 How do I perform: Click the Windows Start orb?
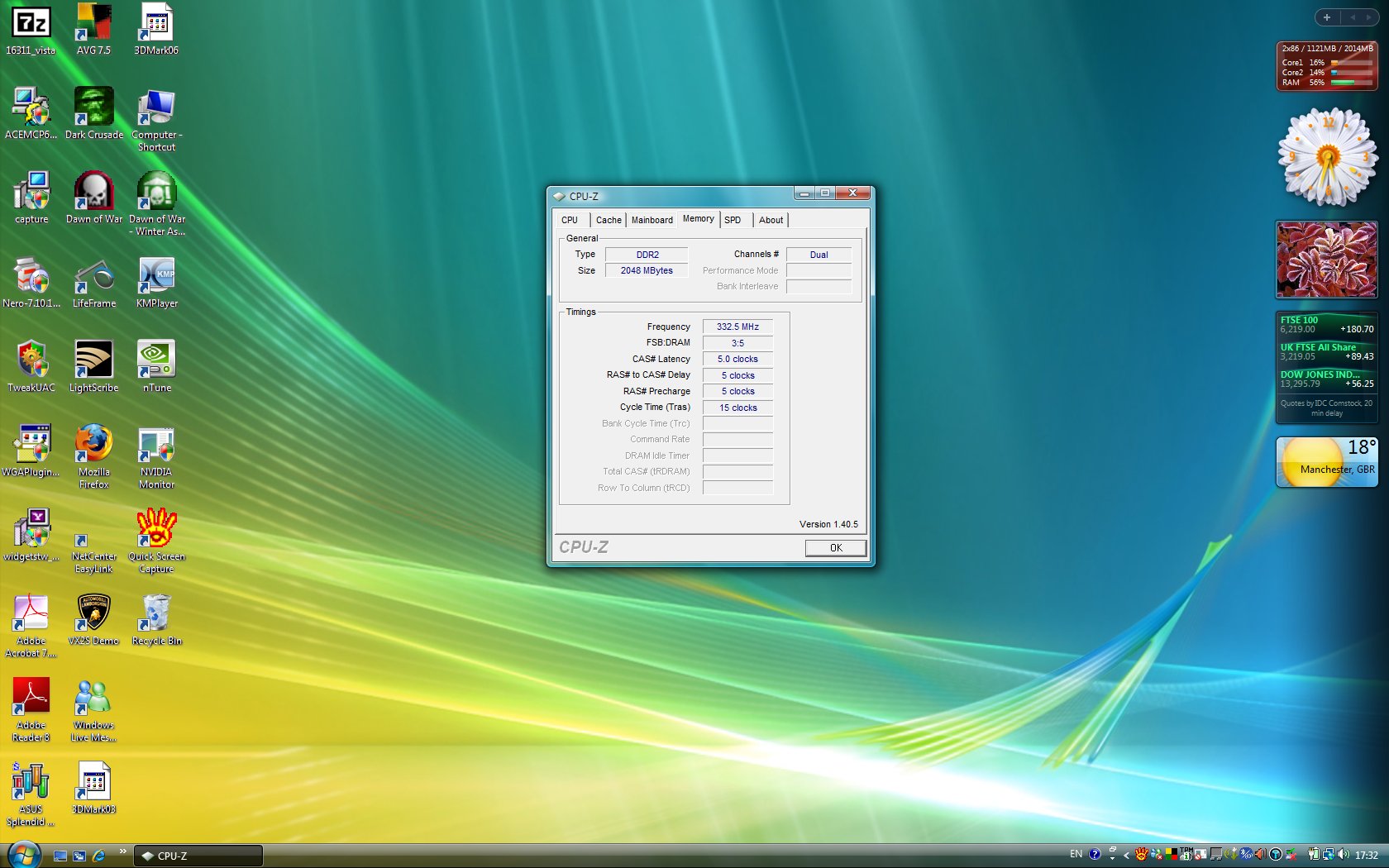[x=23, y=855]
